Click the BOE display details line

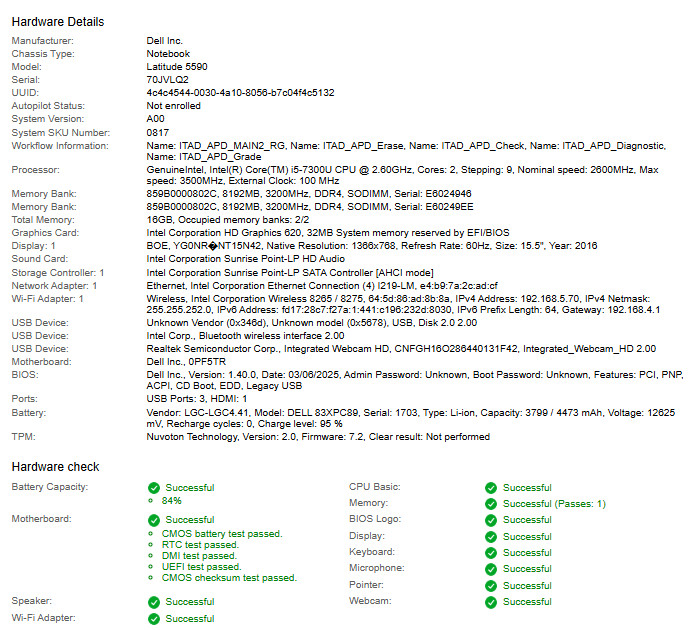click(372, 246)
